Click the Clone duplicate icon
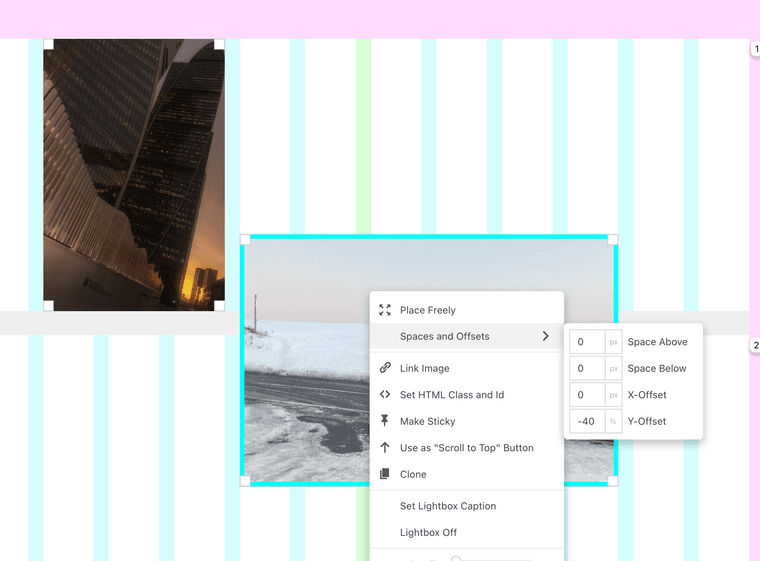Screen dimensions: 760x561 pyautogui.click(x=385, y=474)
